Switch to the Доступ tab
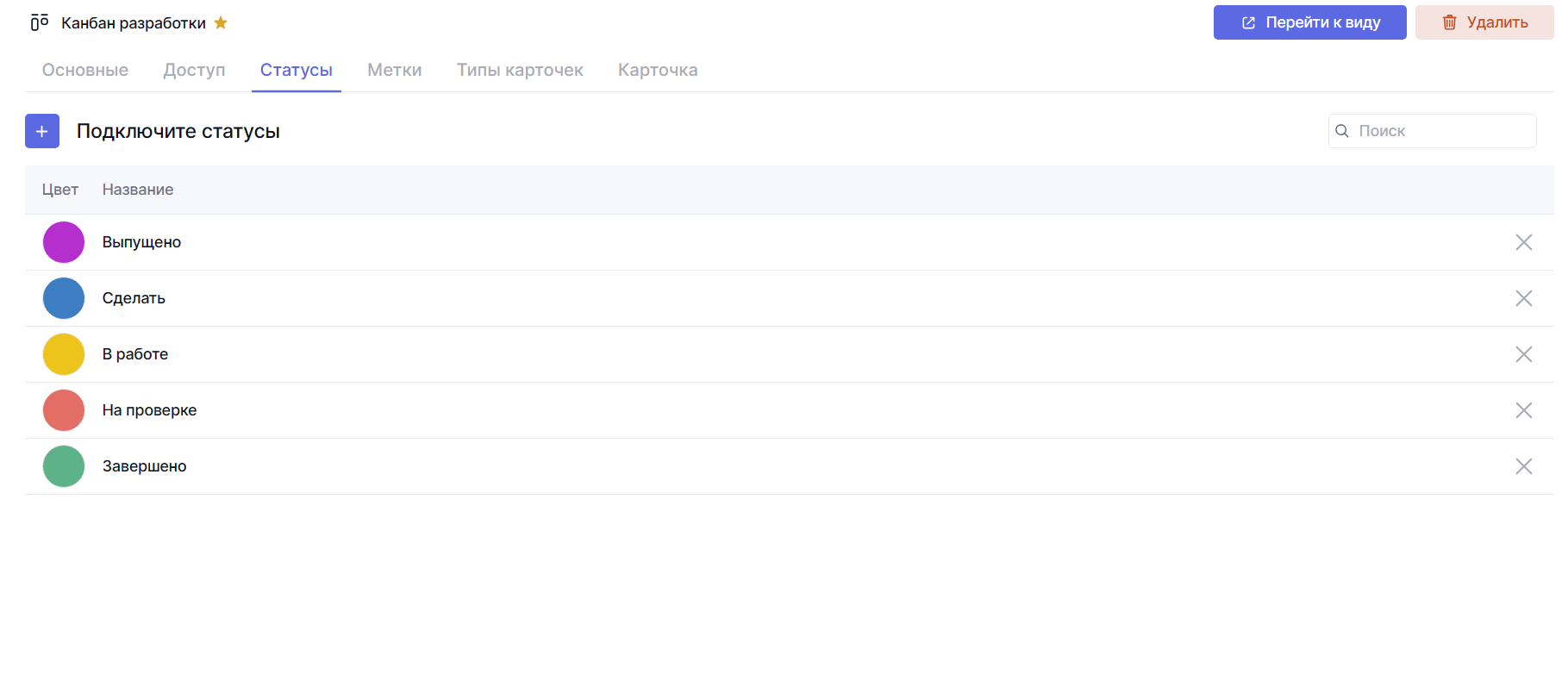The image size is (1568, 699). 194,70
